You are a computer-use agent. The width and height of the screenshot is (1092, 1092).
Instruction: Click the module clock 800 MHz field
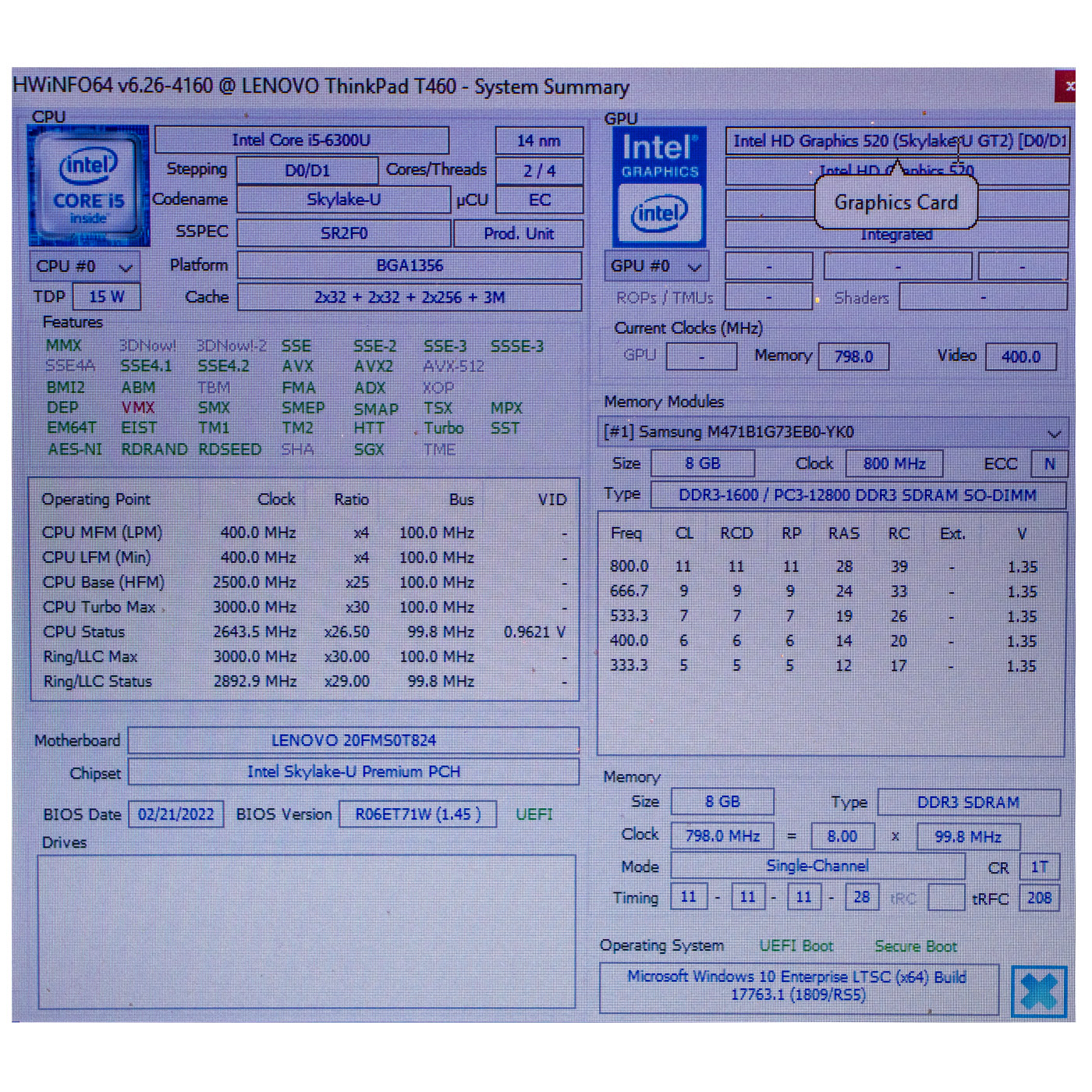point(894,463)
